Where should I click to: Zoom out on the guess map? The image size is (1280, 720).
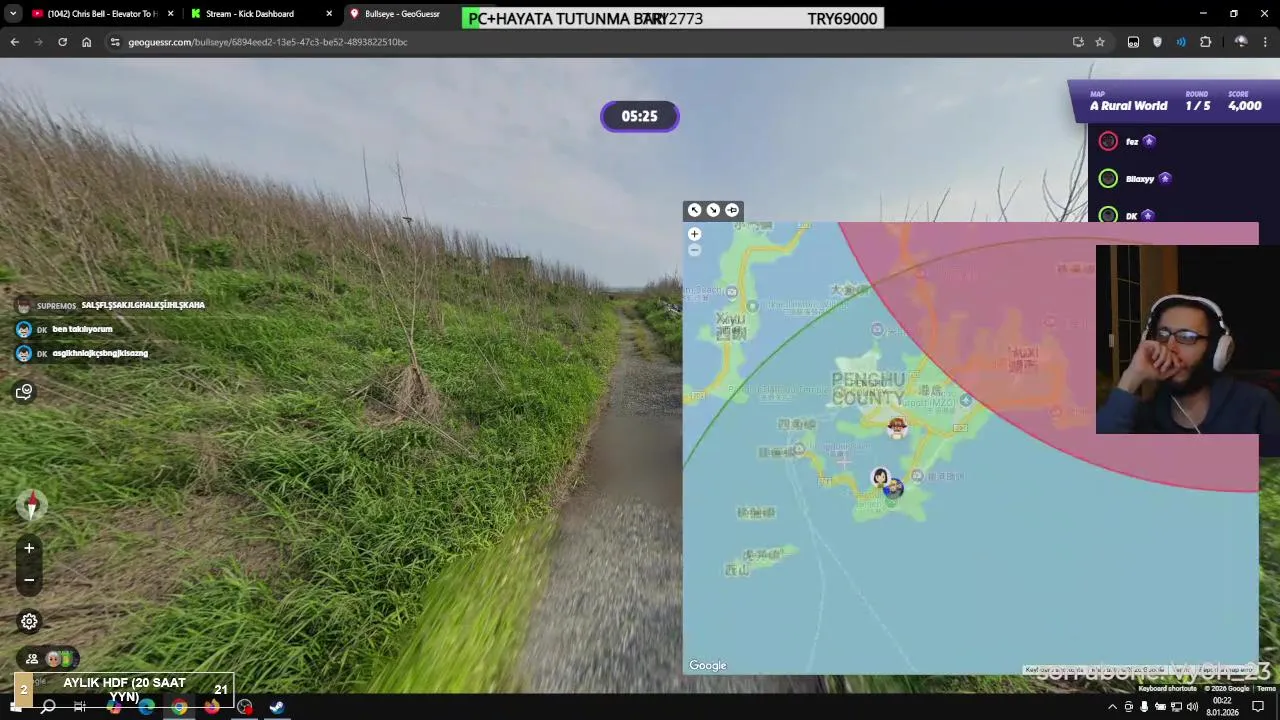694,250
